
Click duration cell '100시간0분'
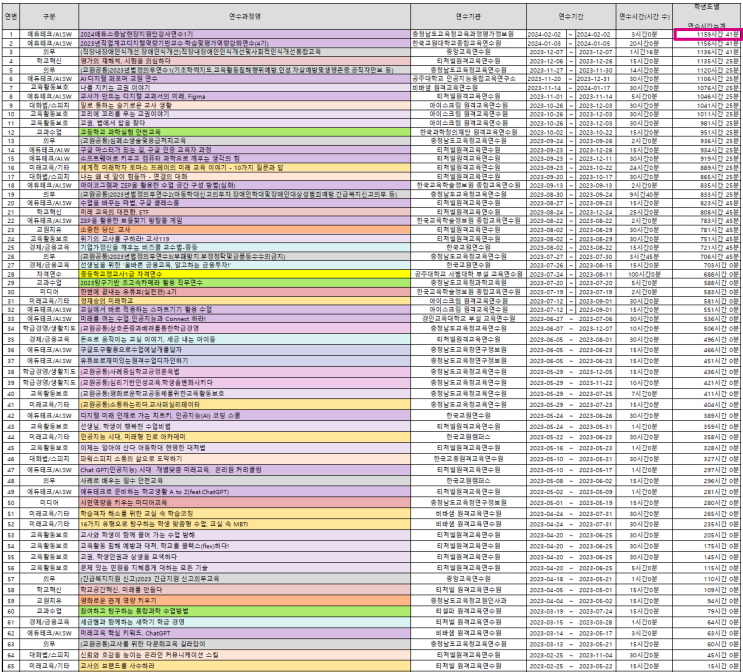pyautogui.click(x=644, y=274)
